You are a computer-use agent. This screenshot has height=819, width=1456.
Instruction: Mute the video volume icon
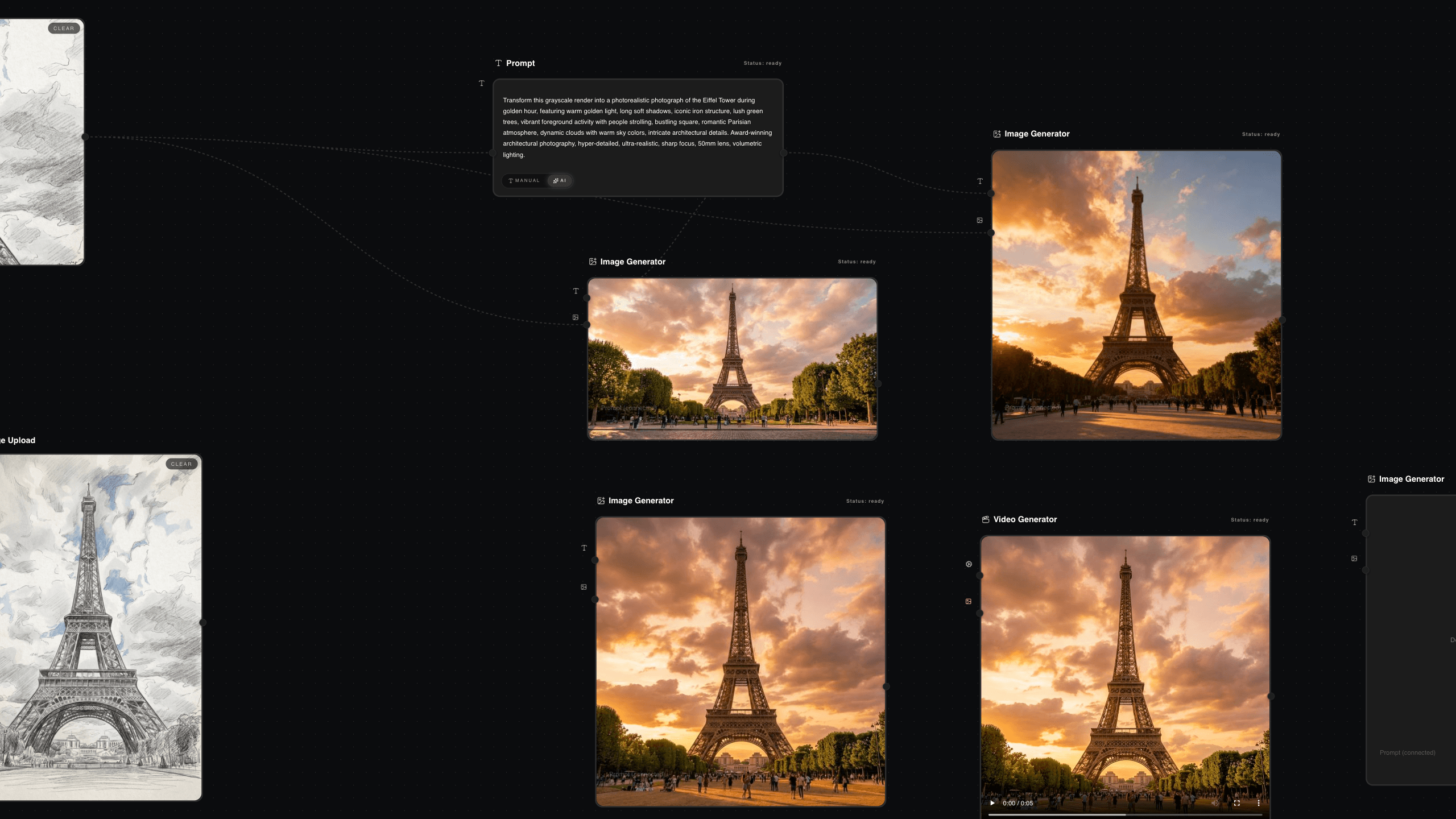(x=1214, y=803)
